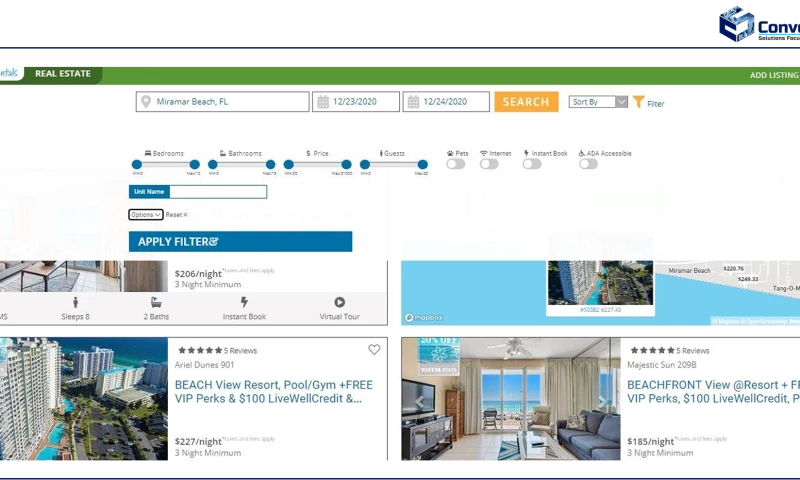Click the Majestic Sun 209B unit name
The image size is (800, 480).
point(662,365)
